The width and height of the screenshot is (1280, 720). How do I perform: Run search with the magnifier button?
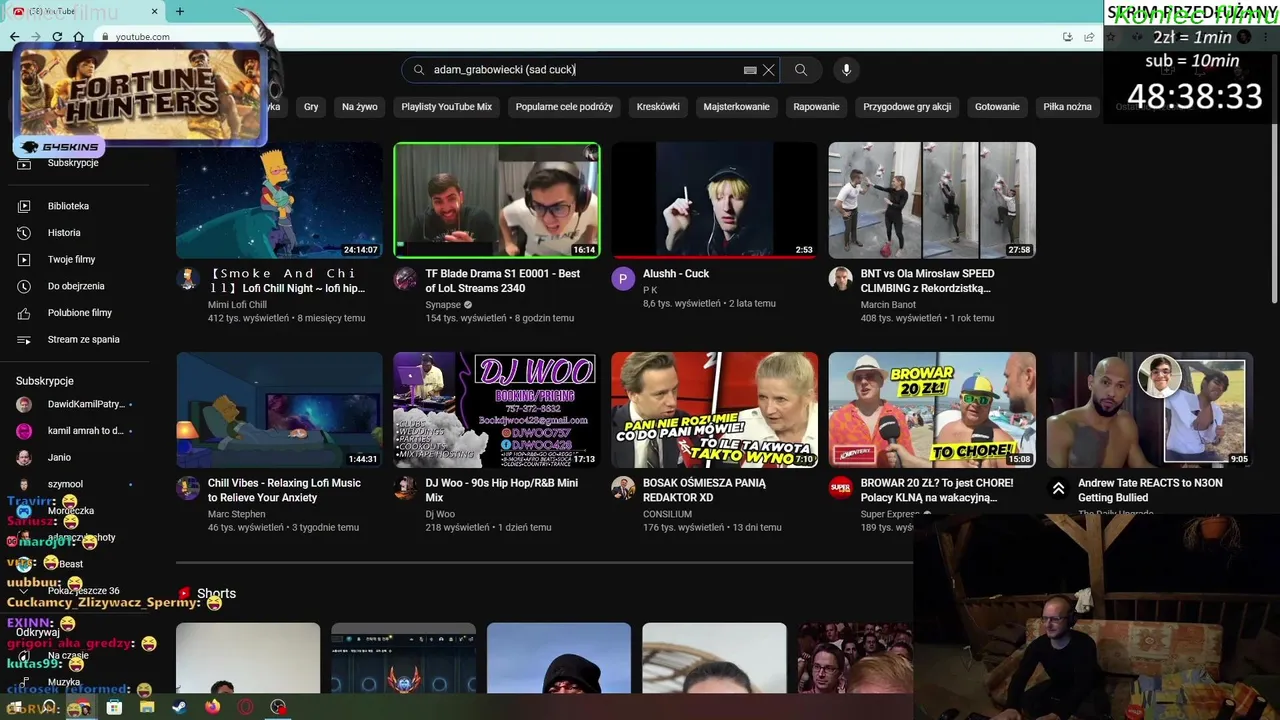point(801,70)
